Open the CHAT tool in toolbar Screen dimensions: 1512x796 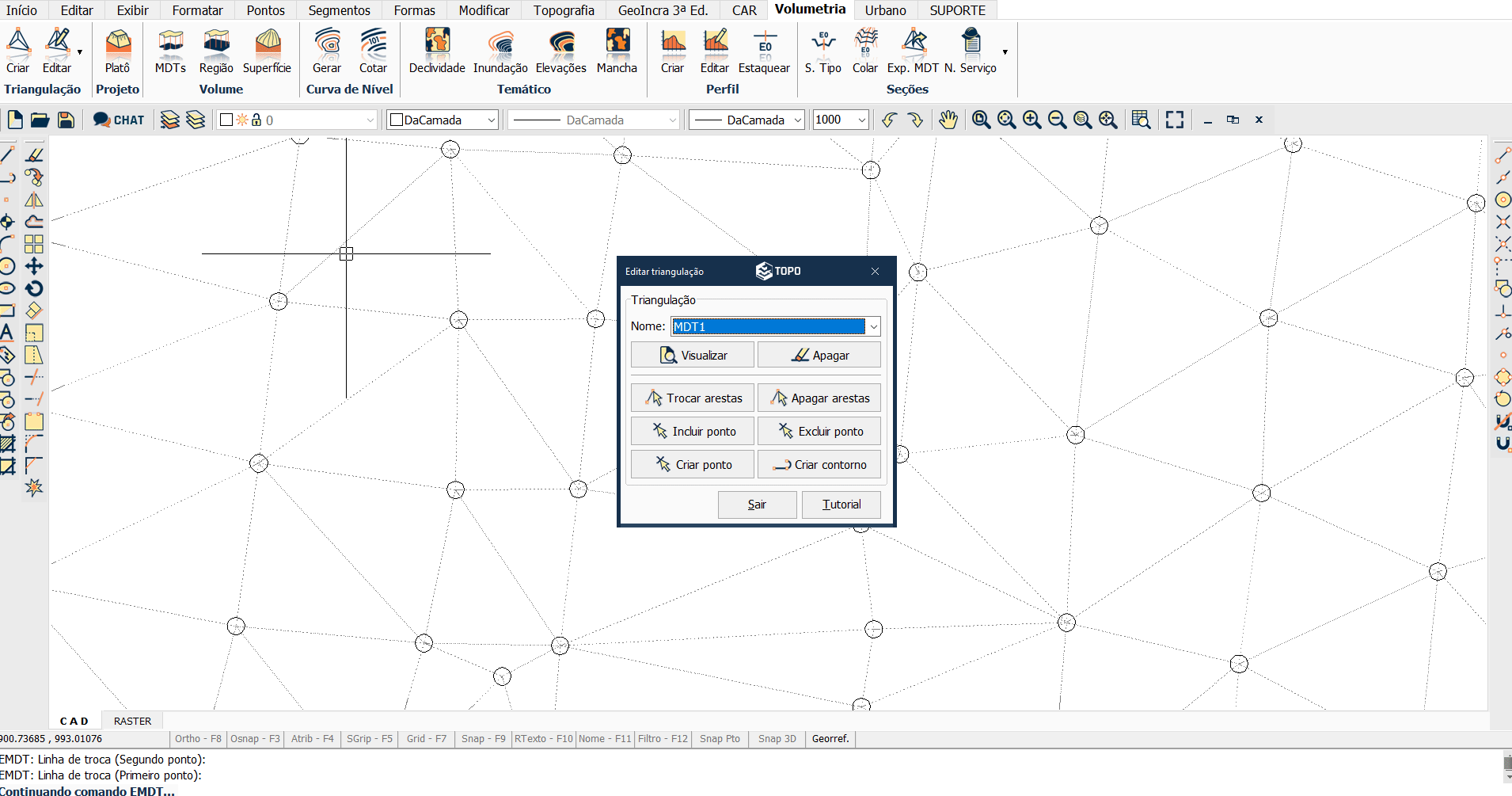119,120
